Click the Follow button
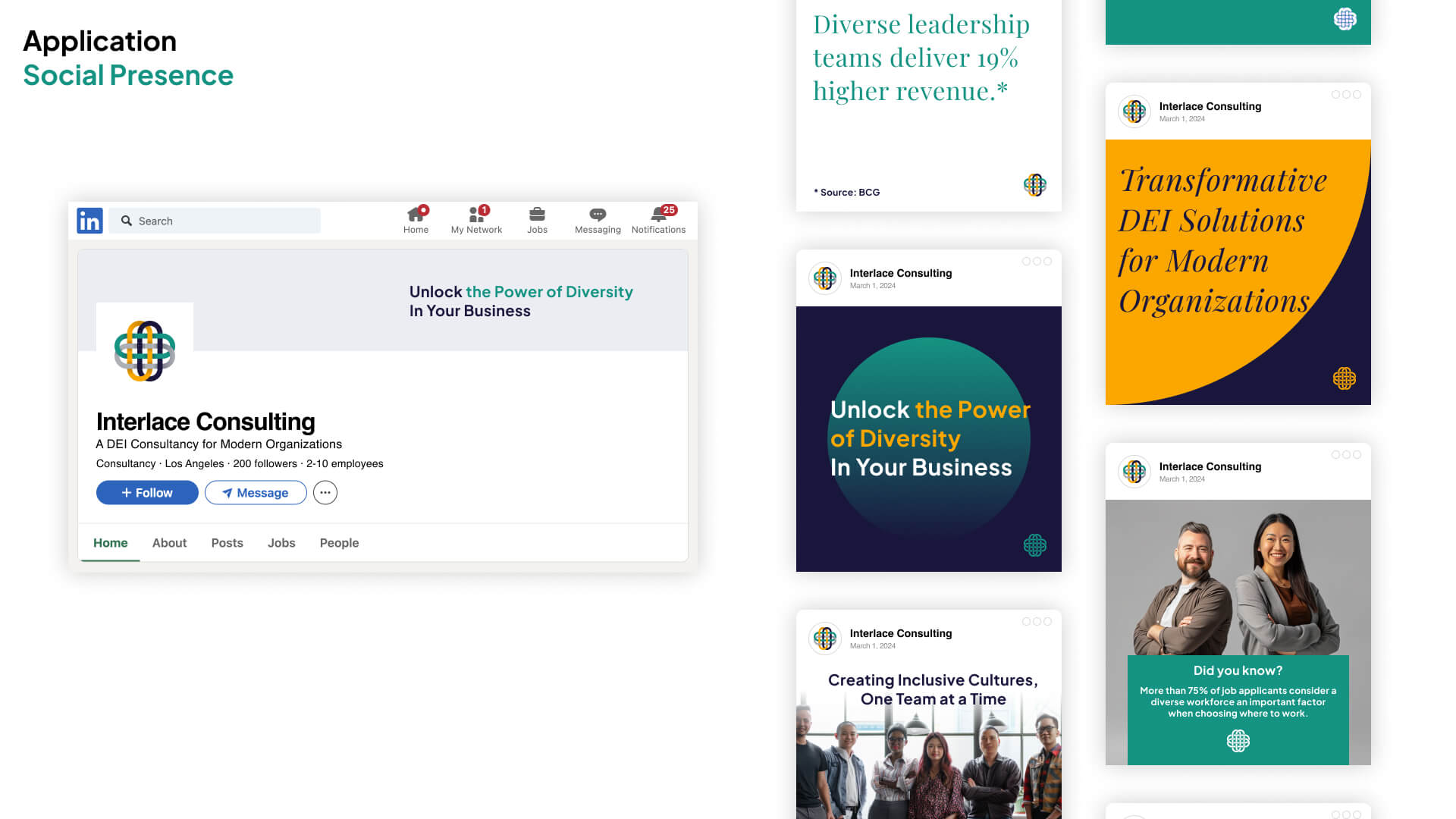1456x819 pixels. click(147, 493)
